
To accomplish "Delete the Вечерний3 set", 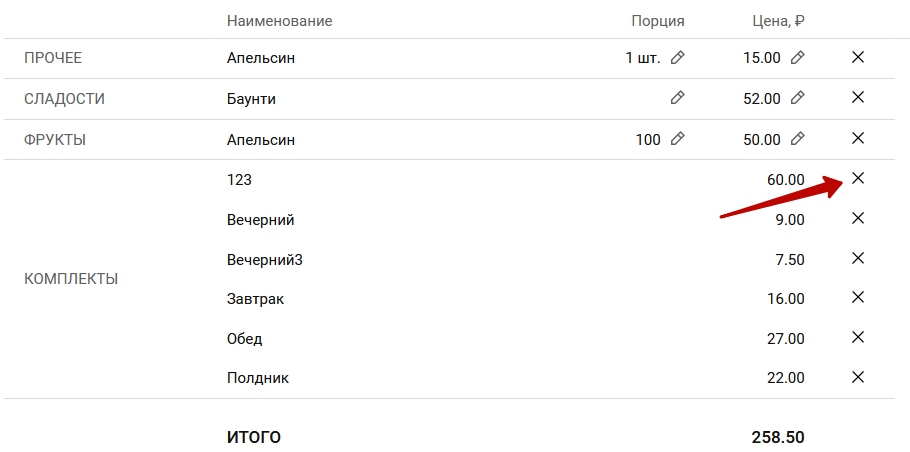I will [857, 258].
